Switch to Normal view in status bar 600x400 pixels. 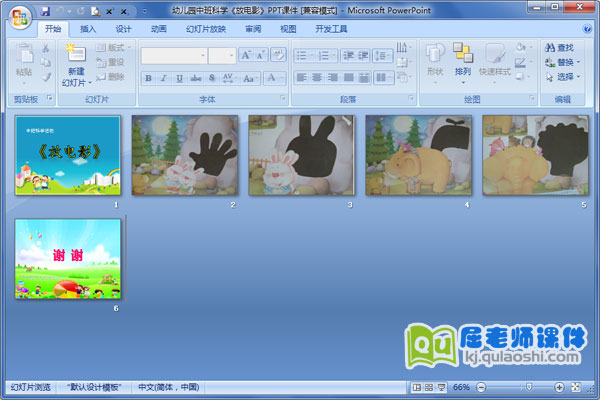click(x=416, y=387)
